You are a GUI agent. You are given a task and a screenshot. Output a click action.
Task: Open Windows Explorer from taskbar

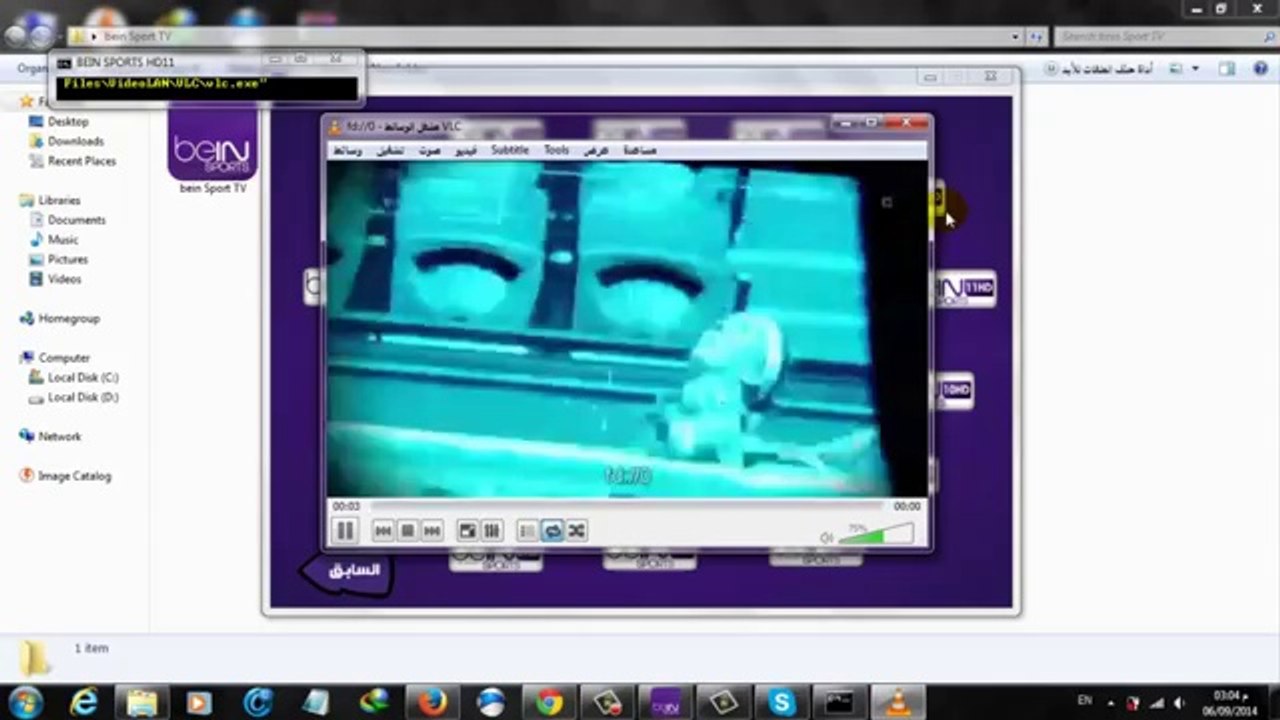[x=142, y=702]
